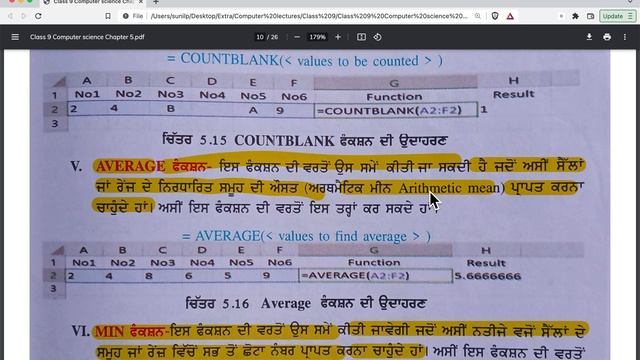640x360 pixels.
Task: Click the red MIN heading word
Action: [109, 331]
